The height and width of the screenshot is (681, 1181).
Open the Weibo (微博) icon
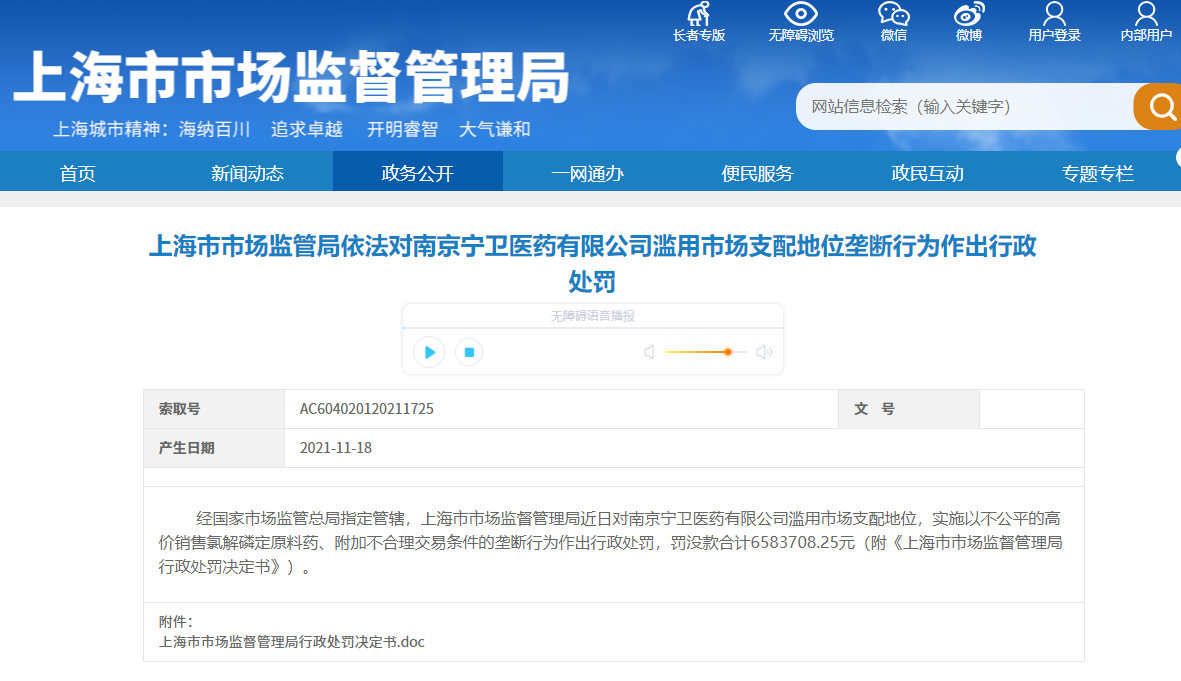(968, 15)
